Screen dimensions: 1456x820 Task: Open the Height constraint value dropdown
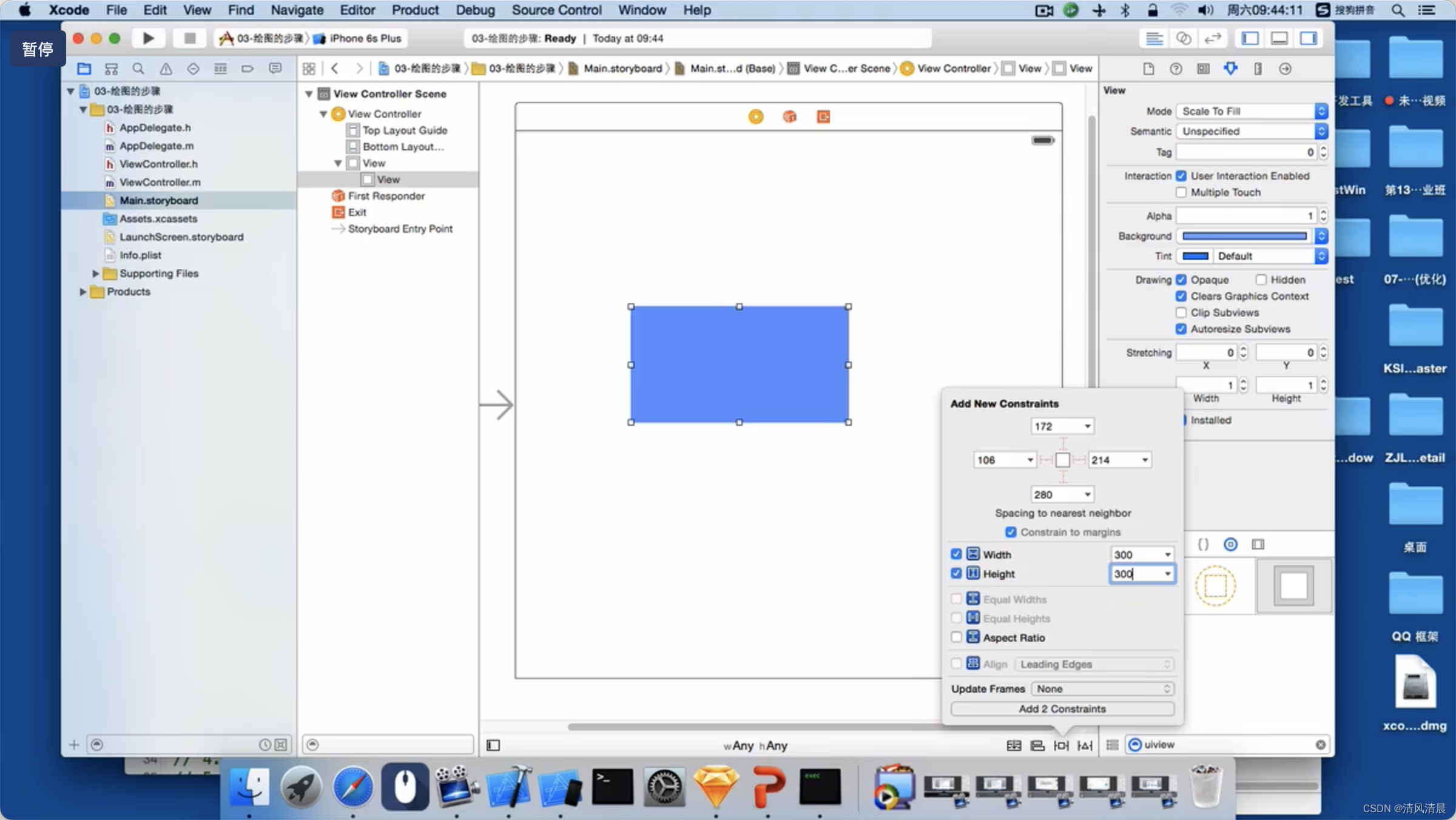[1167, 573]
